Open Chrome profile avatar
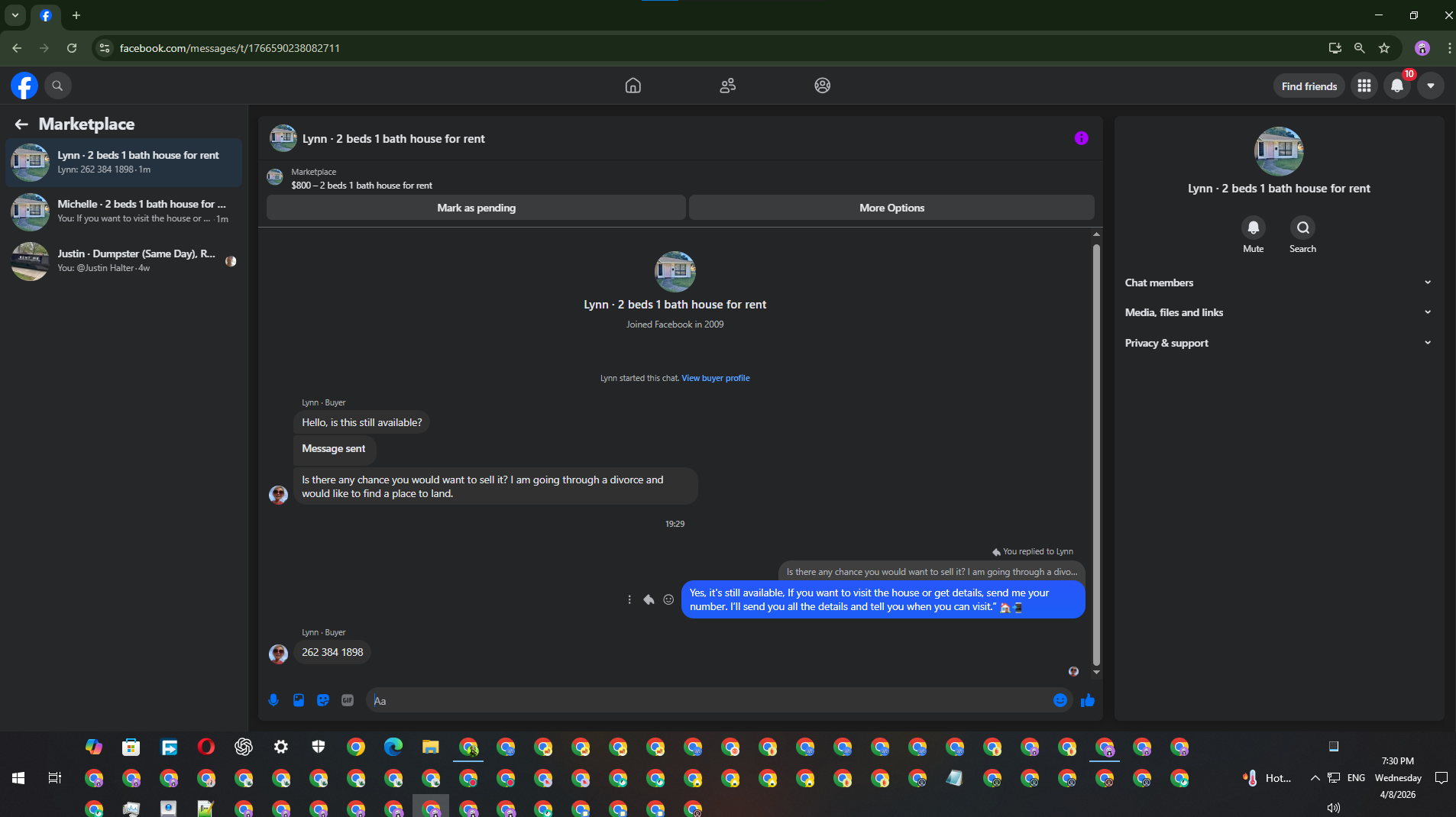This screenshot has height=817, width=1456. [1422, 48]
